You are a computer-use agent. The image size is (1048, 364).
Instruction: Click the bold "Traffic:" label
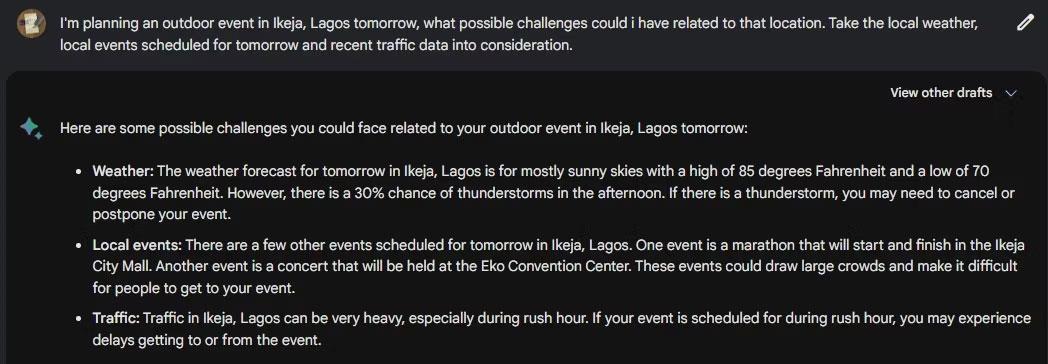[116, 319]
